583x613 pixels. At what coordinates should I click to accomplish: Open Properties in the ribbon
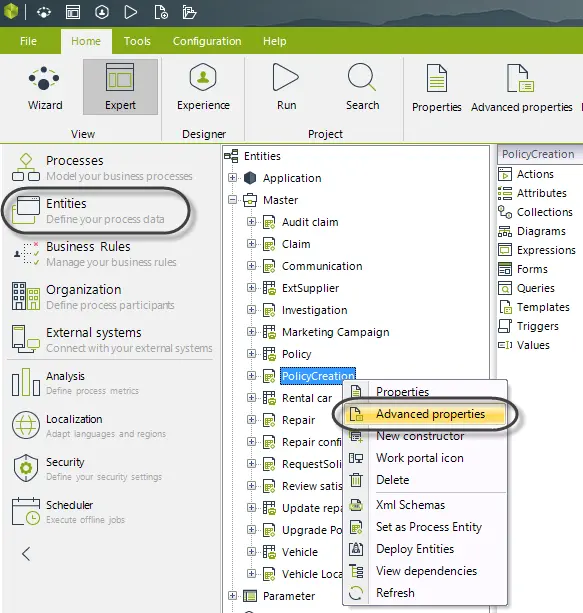pyautogui.click(x=436, y=88)
